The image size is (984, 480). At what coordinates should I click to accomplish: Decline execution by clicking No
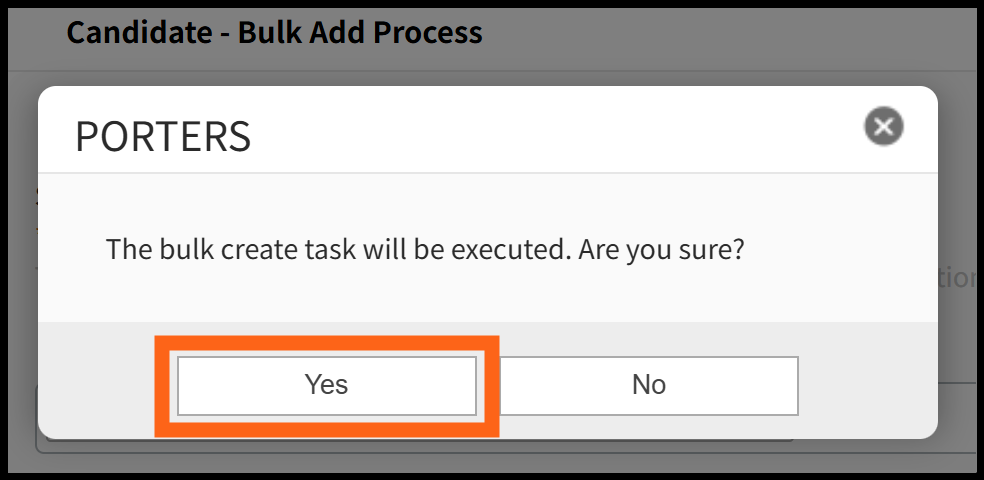(648, 385)
